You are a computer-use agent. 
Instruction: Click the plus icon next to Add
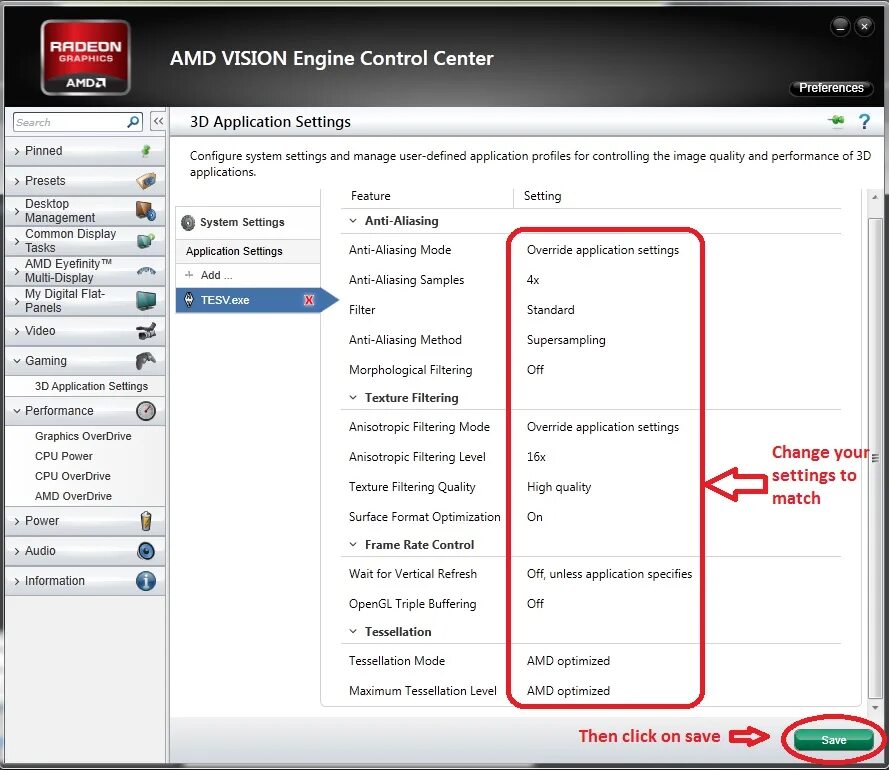point(189,274)
